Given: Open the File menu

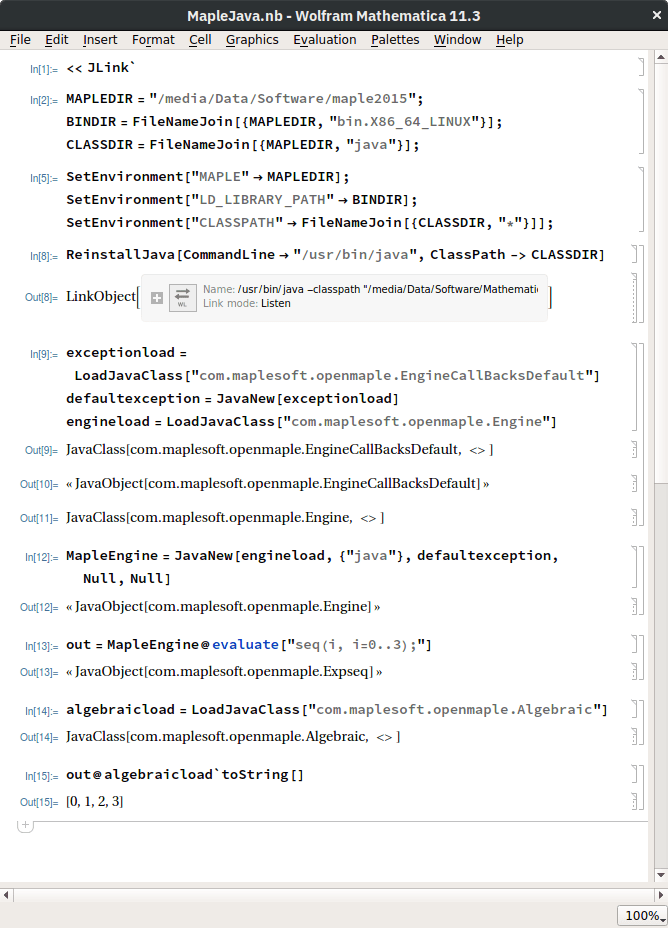Looking at the screenshot, I should pyautogui.click(x=20, y=40).
